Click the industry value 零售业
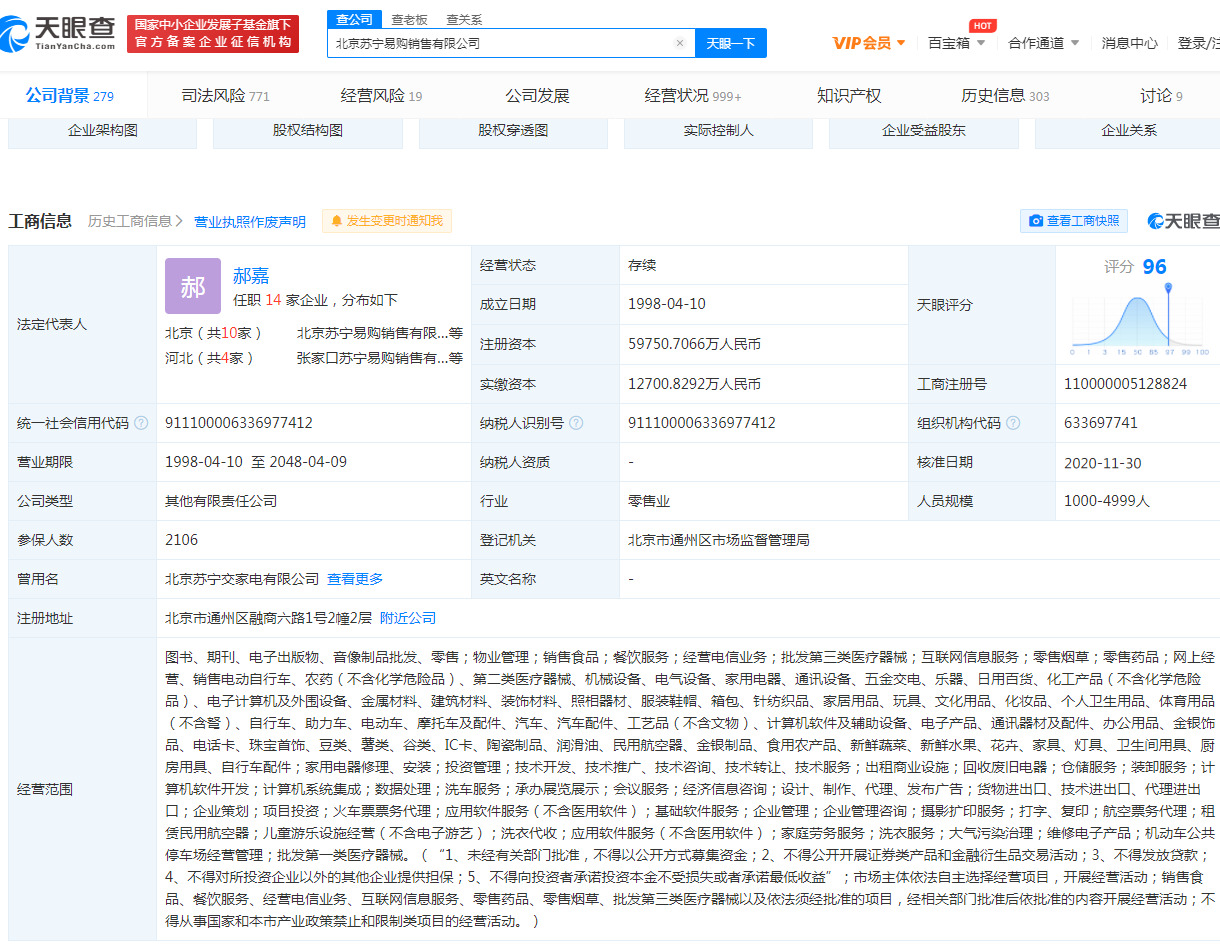 coord(648,501)
